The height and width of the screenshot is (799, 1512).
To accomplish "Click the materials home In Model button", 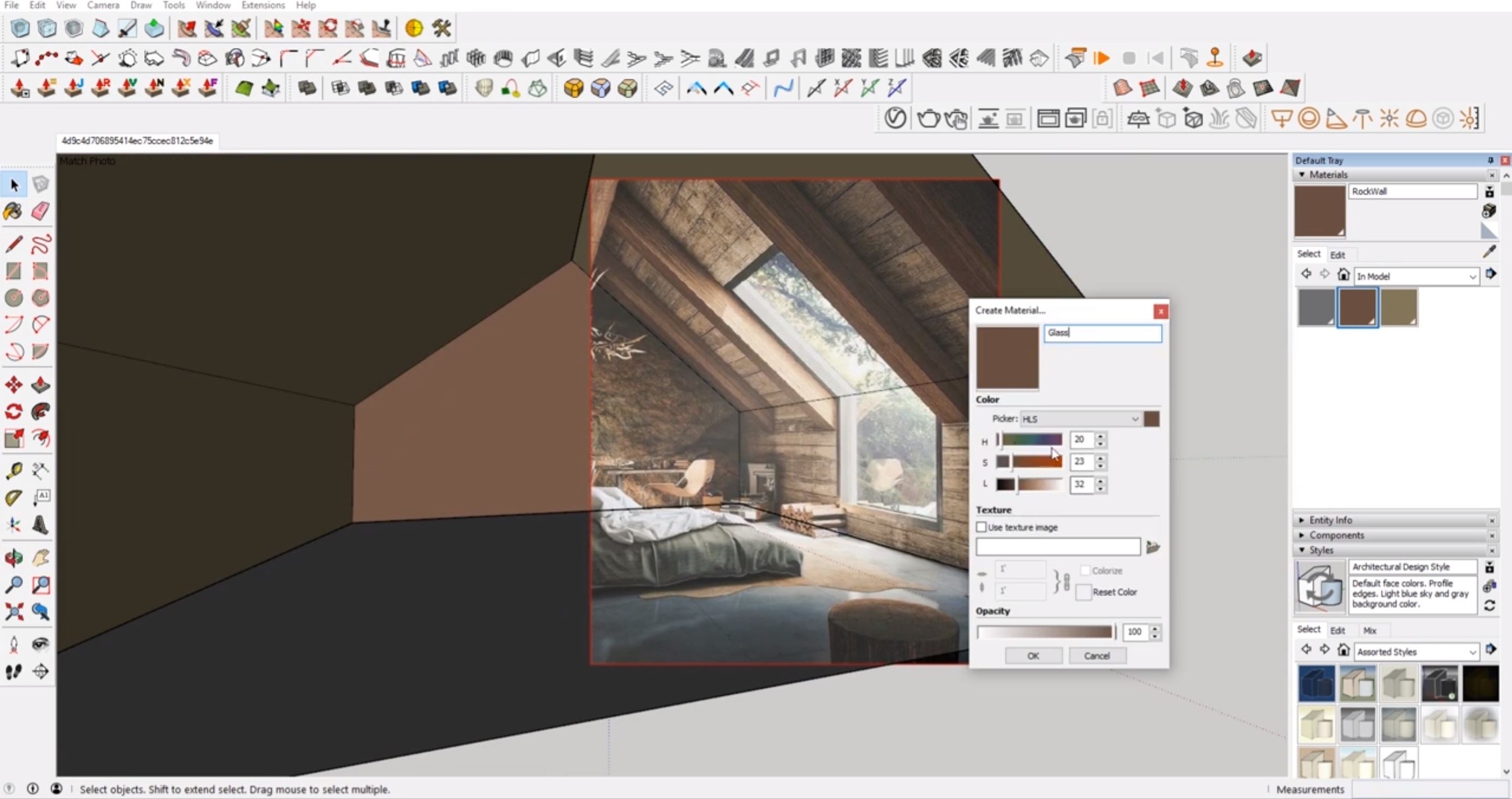I will click(1343, 274).
